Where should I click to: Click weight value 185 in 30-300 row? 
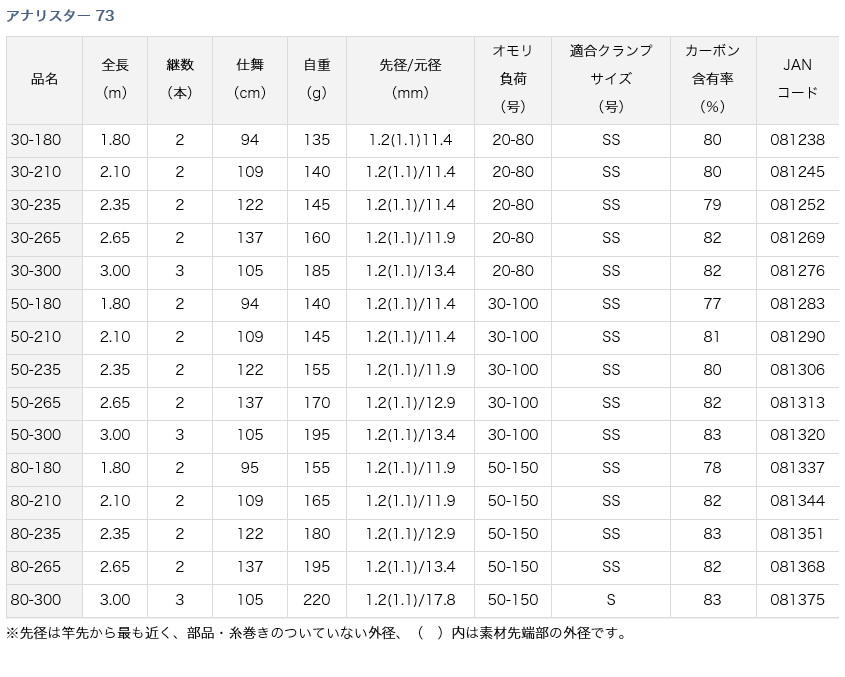tap(317, 271)
